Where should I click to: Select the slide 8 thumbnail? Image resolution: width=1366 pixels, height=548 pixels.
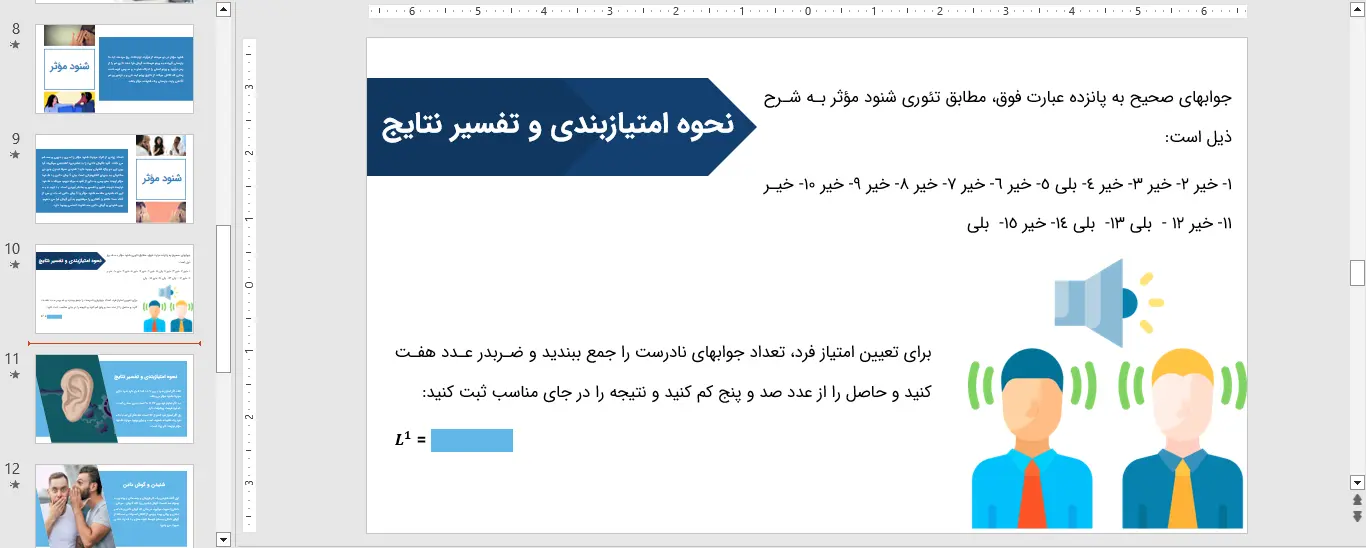(x=114, y=69)
